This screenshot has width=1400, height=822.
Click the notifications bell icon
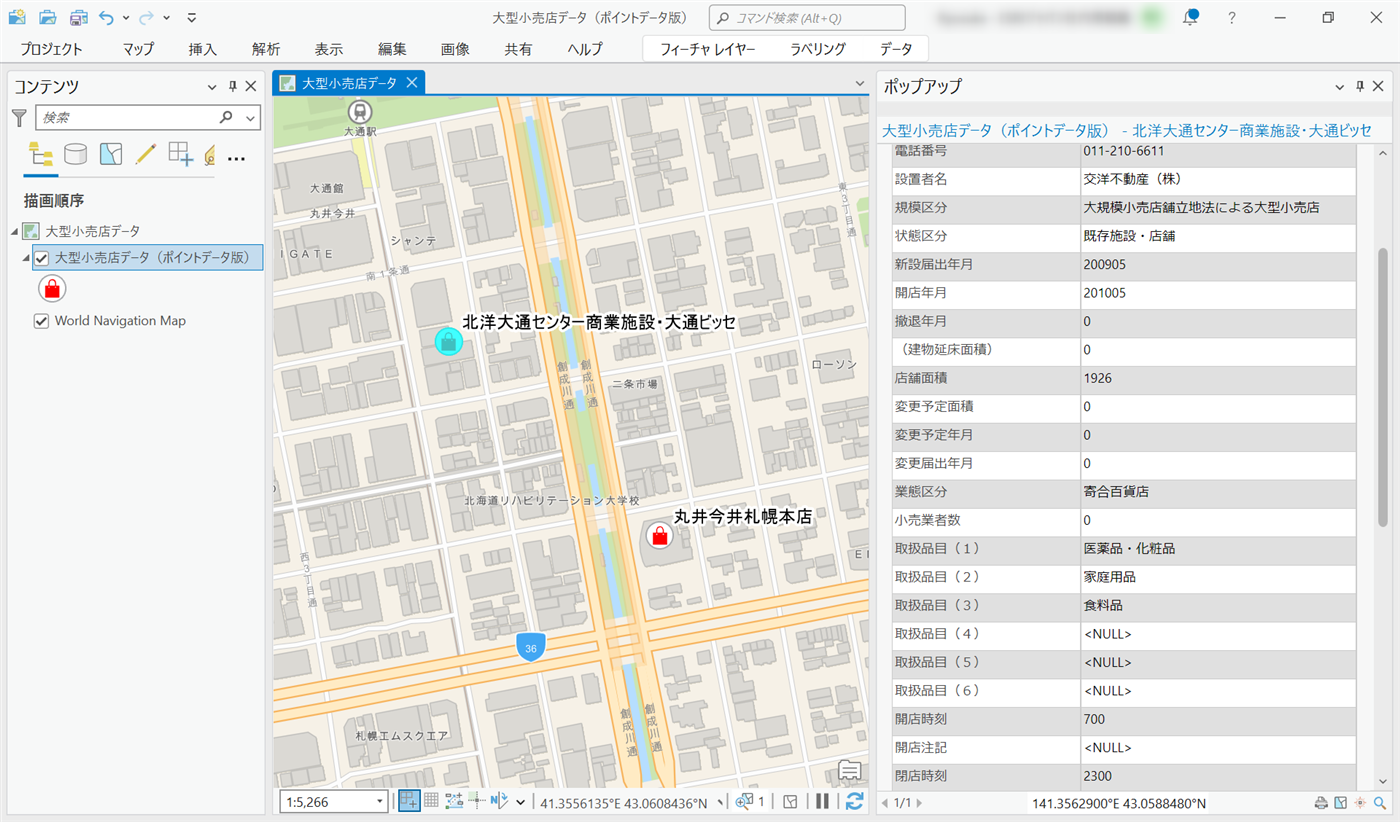click(x=1190, y=18)
